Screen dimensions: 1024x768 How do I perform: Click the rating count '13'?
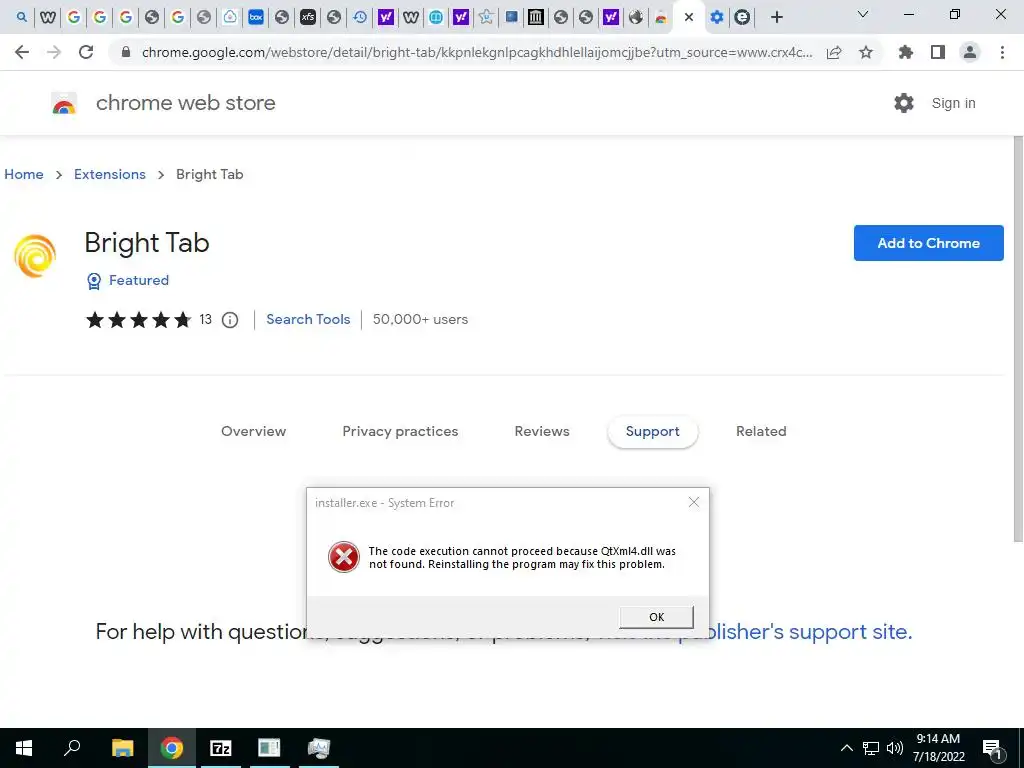206,319
